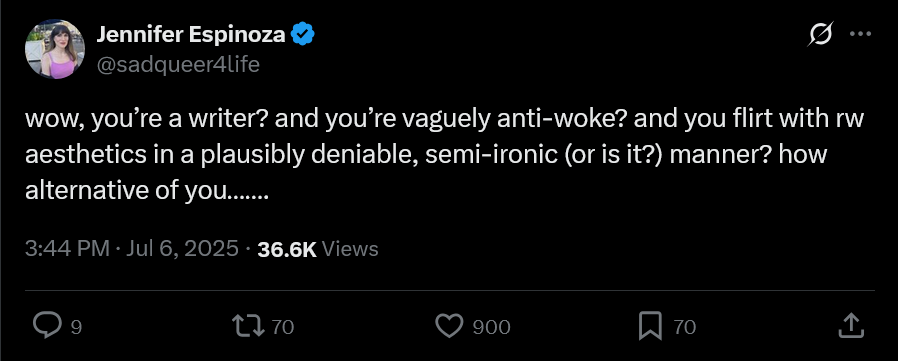Click the reply count showing 9
Image resolution: width=898 pixels, height=361 pixels.
[x=76, y=327]
